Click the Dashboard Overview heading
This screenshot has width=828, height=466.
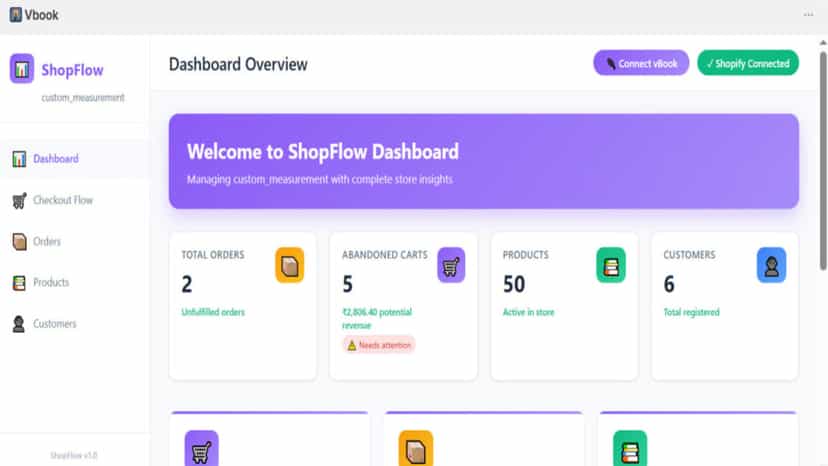point(238,64)
